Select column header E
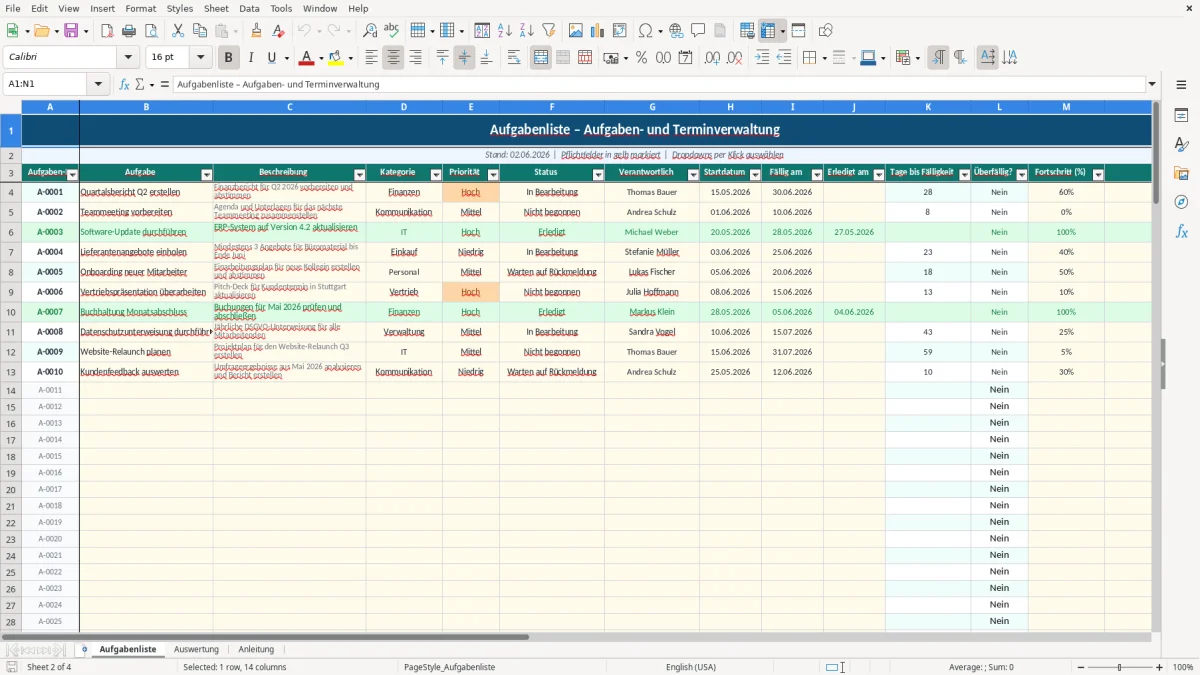 (x=471, y=107)
